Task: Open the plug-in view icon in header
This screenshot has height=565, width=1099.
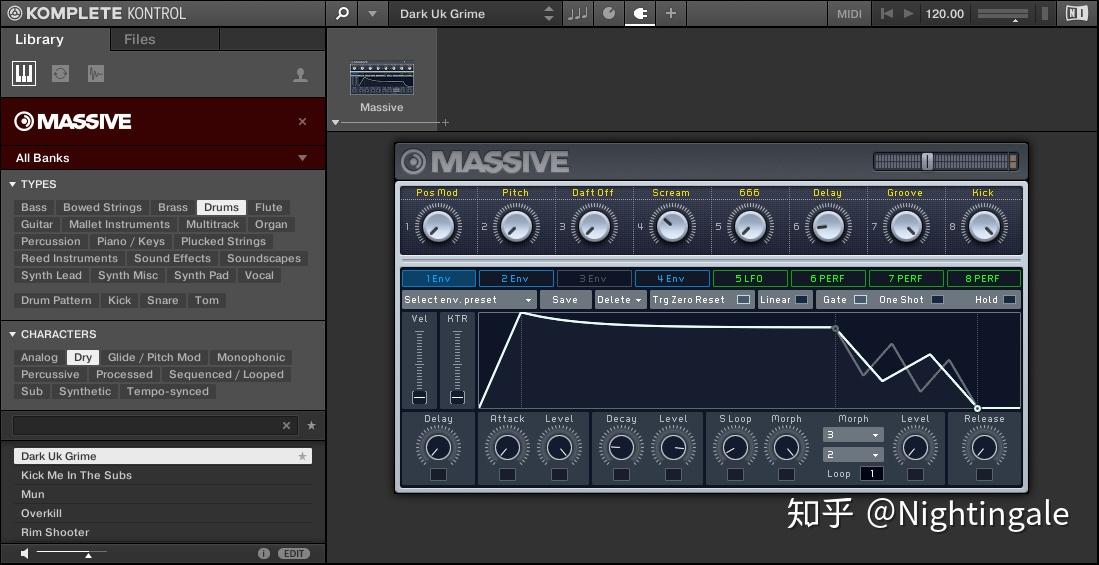Action: (x=640, y=13)
